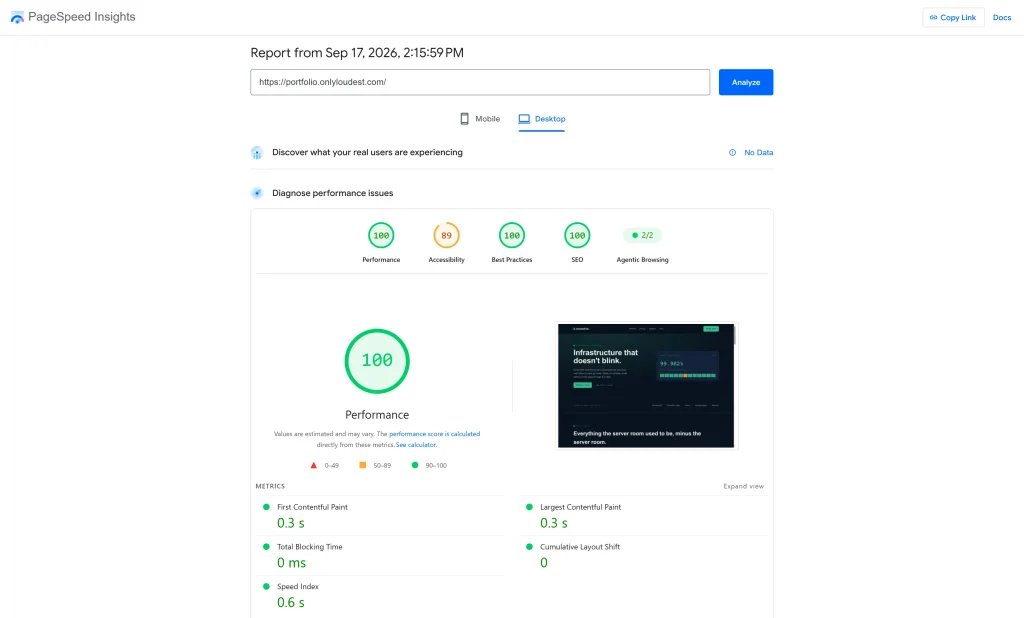The image size is (1024, 618).
Task: Click the mobile phone icon
Action: 464,119
